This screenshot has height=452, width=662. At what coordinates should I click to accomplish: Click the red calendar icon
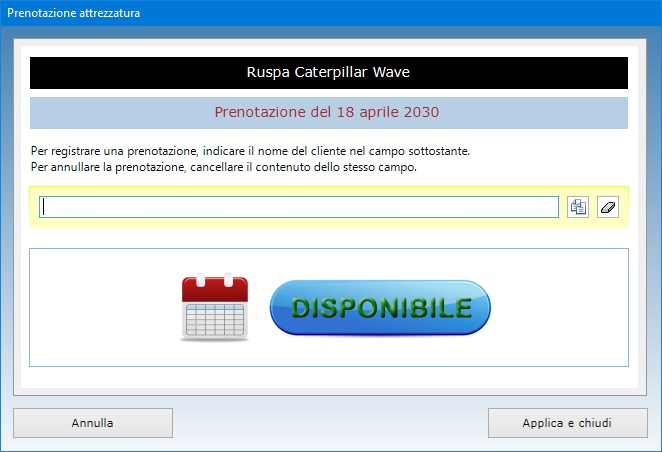[x=215, y=307]
